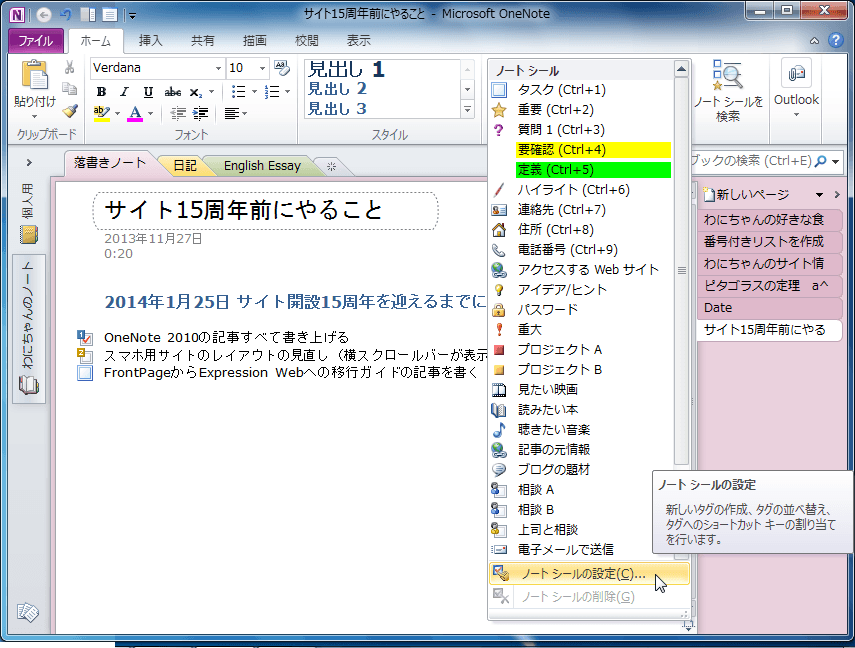Toggle italic formatting
855x648 pixels.
point(124,92)
